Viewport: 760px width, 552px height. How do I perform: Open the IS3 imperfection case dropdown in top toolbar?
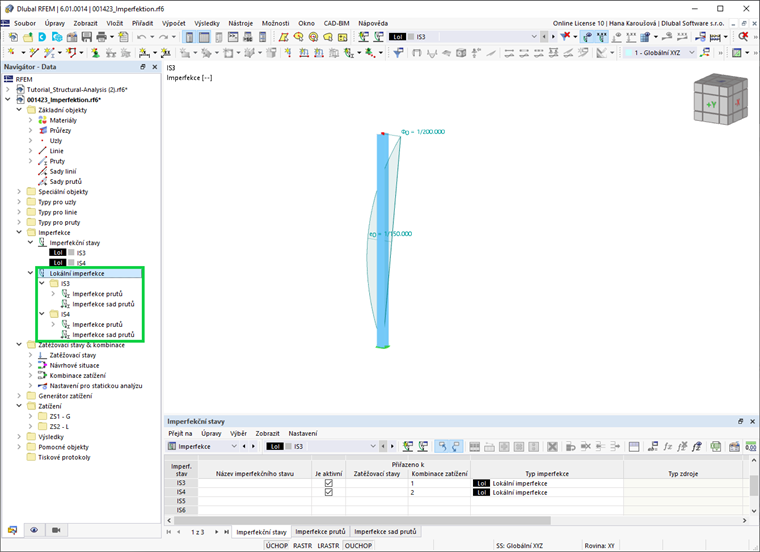coord(534,37)
